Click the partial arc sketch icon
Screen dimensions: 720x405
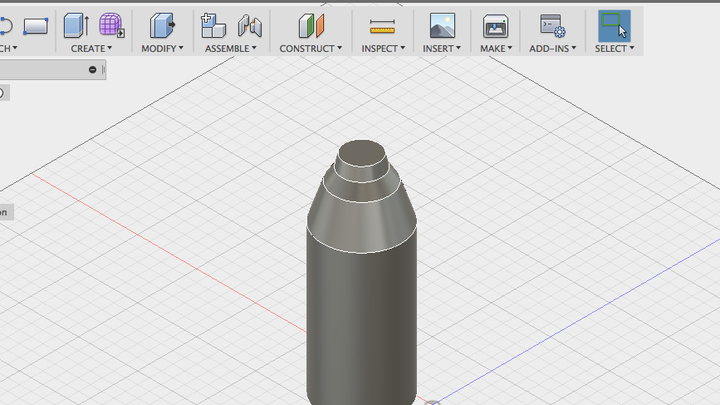6,26
